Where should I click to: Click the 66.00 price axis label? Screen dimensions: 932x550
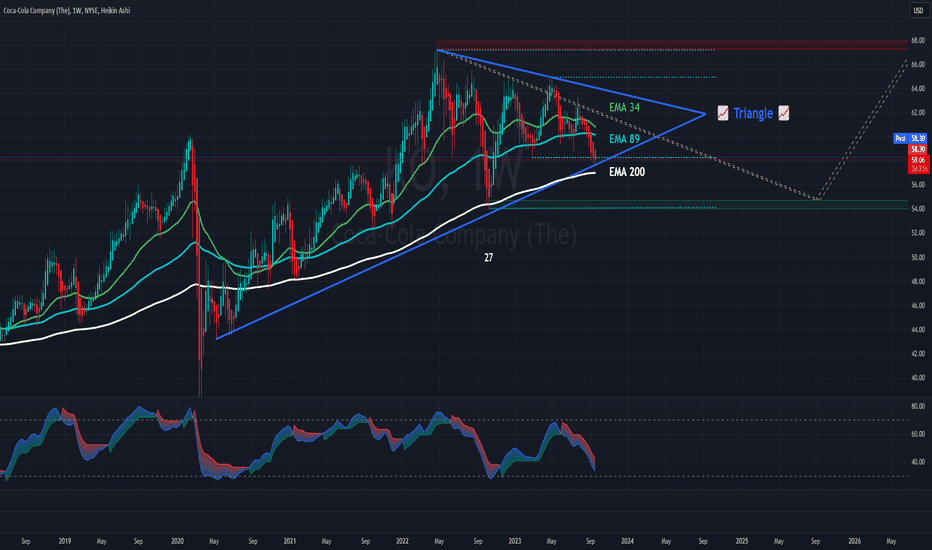(x=918, y=64)
